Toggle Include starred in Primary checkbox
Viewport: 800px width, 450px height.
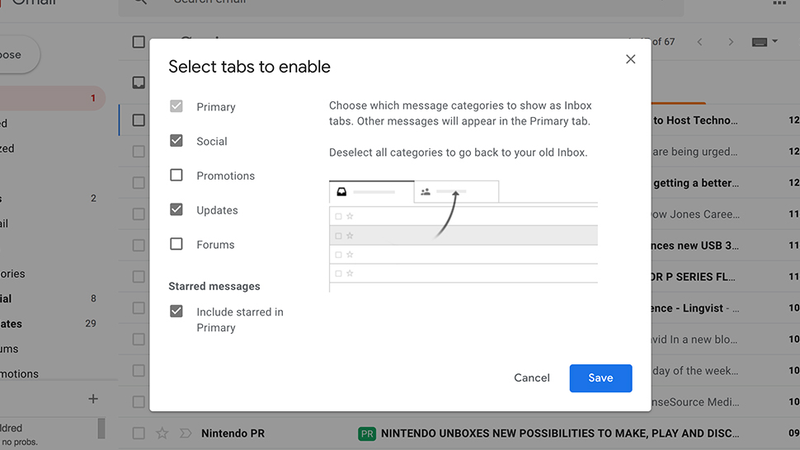(x=176, y=311)
